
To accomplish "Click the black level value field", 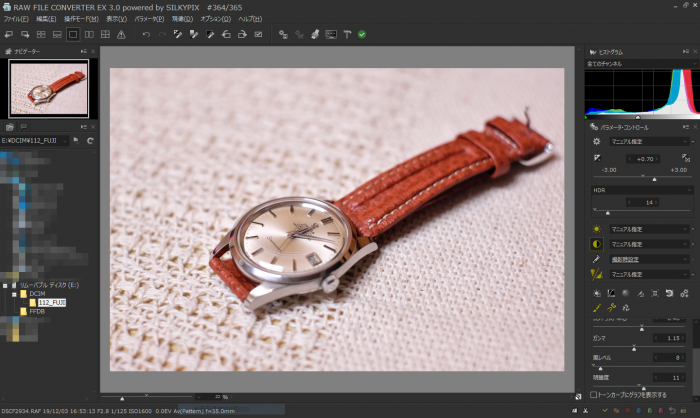I will pos(669,358).
